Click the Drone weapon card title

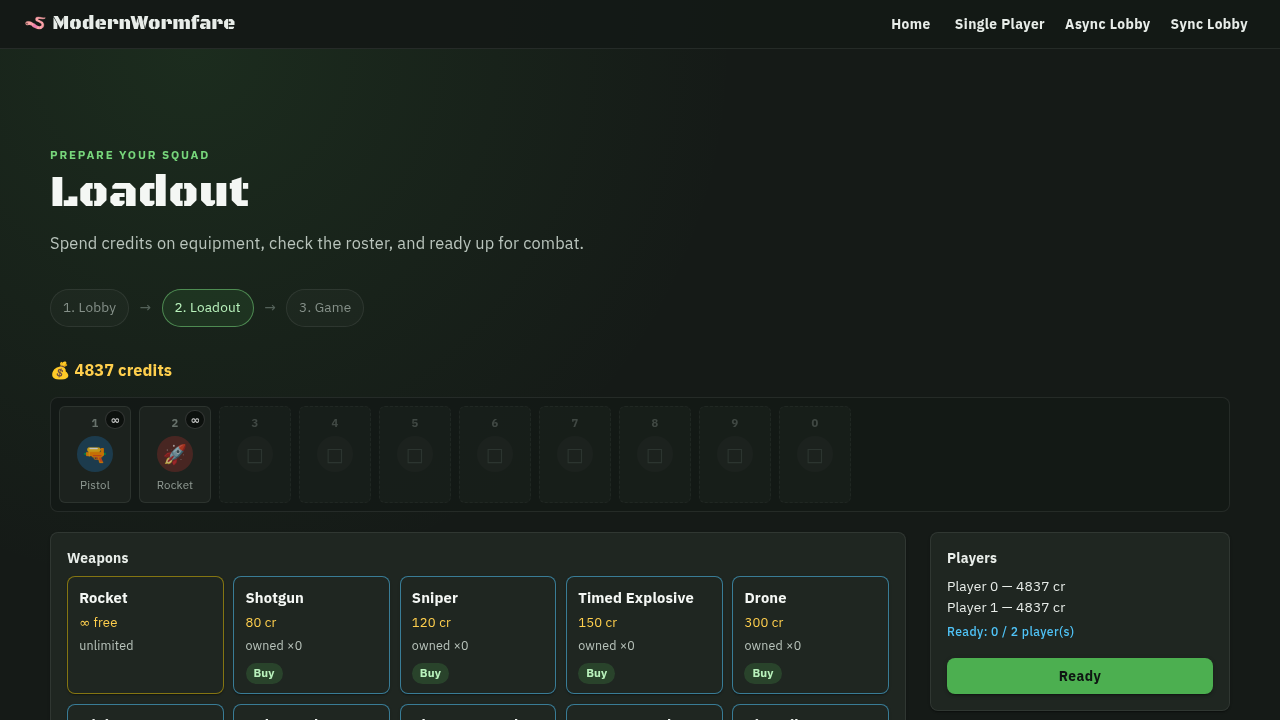(765, 598)
